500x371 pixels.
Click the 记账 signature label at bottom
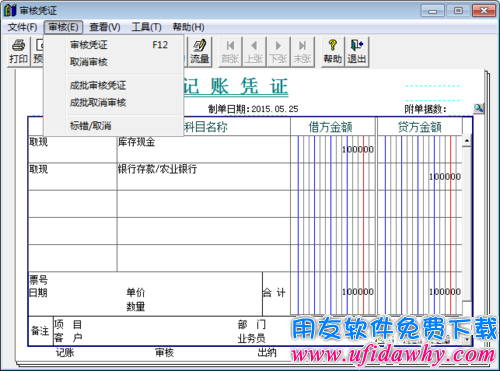[65, 352]
